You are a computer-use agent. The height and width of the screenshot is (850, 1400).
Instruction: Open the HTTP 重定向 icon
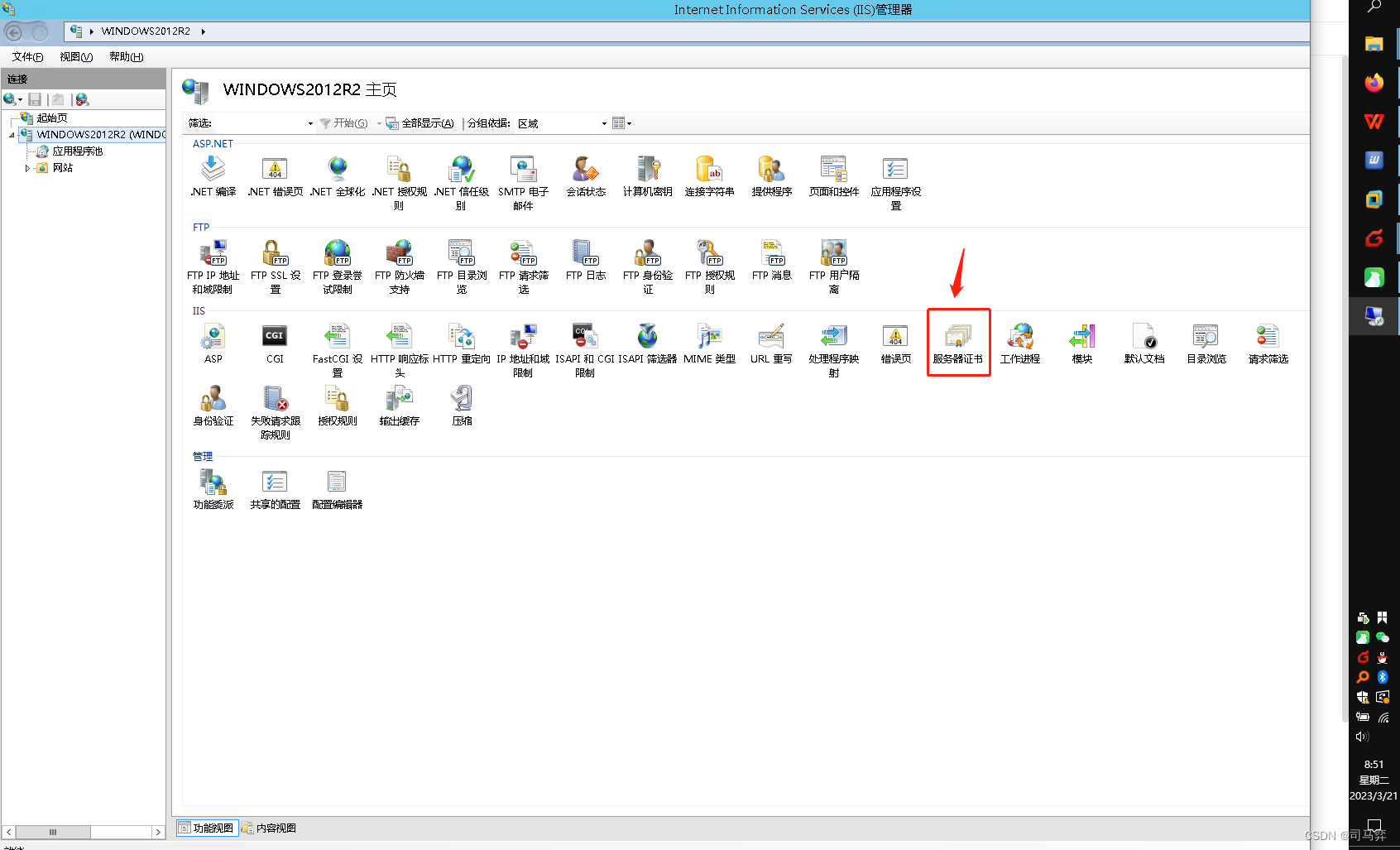[462, 343]
